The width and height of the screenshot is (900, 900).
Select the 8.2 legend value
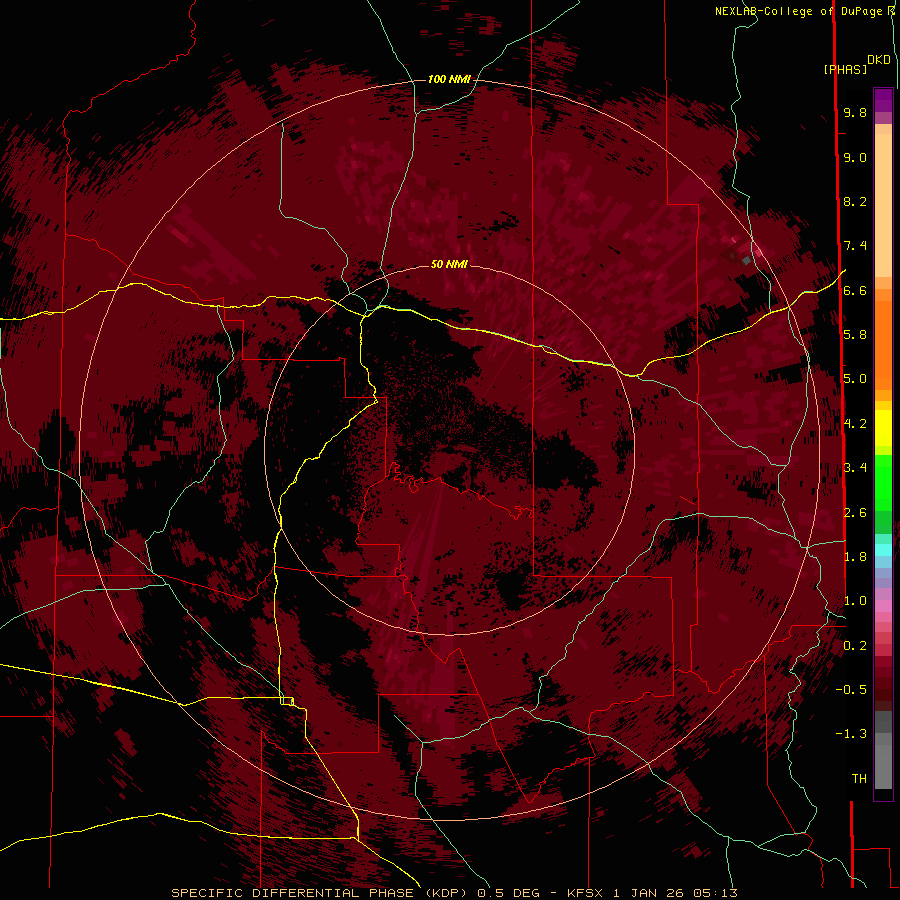855,202
